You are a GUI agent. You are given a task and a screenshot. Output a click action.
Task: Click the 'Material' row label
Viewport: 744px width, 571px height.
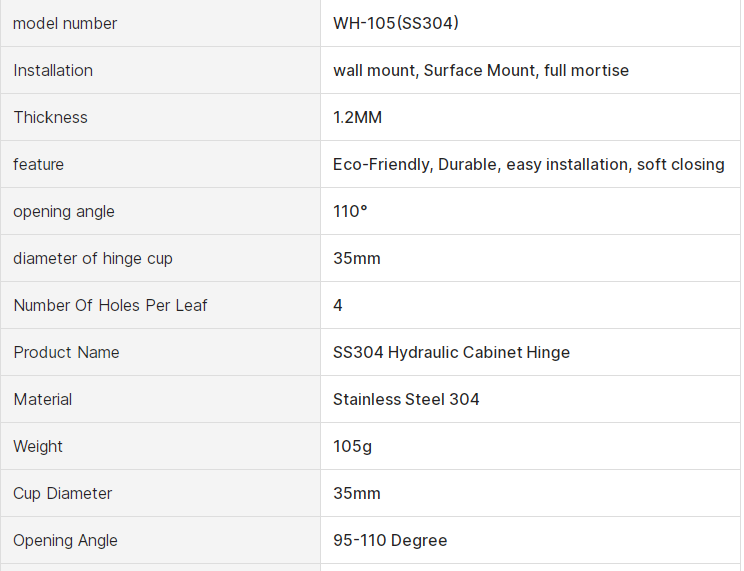(x=43, y=399)
